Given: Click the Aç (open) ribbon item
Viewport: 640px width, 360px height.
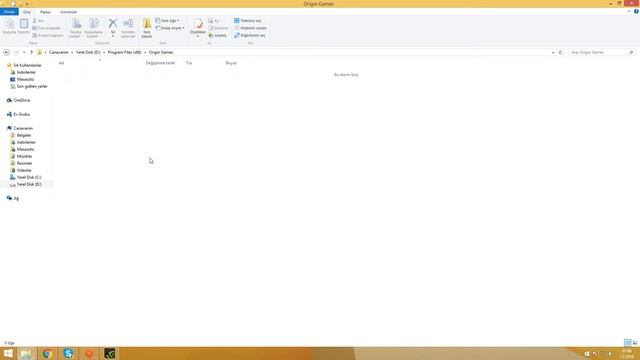Looking at the screenshot, I should point(214,20).
